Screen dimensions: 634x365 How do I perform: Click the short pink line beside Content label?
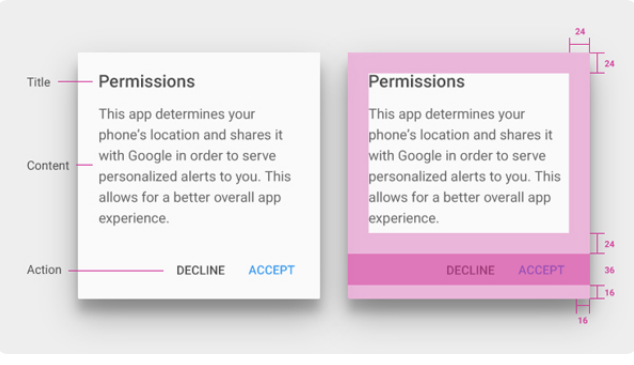click(85, 165)
